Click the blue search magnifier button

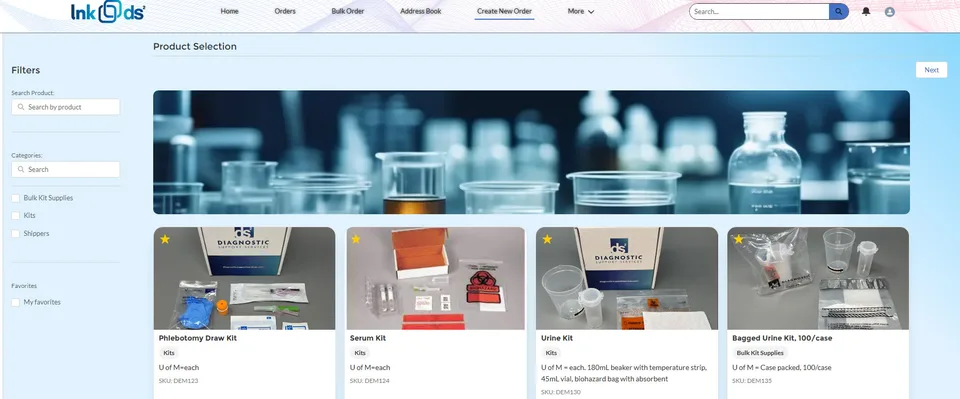pos(838,12)
